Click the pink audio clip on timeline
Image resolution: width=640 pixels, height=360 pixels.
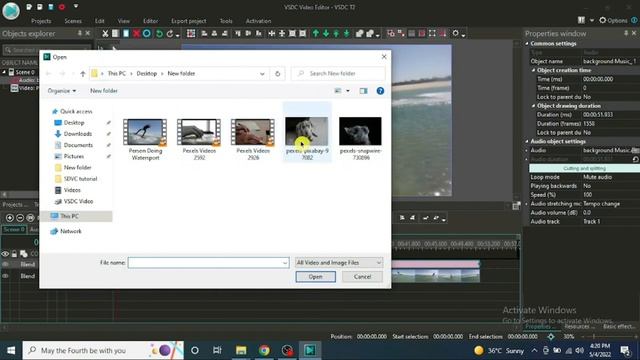[x=436, y=264]
